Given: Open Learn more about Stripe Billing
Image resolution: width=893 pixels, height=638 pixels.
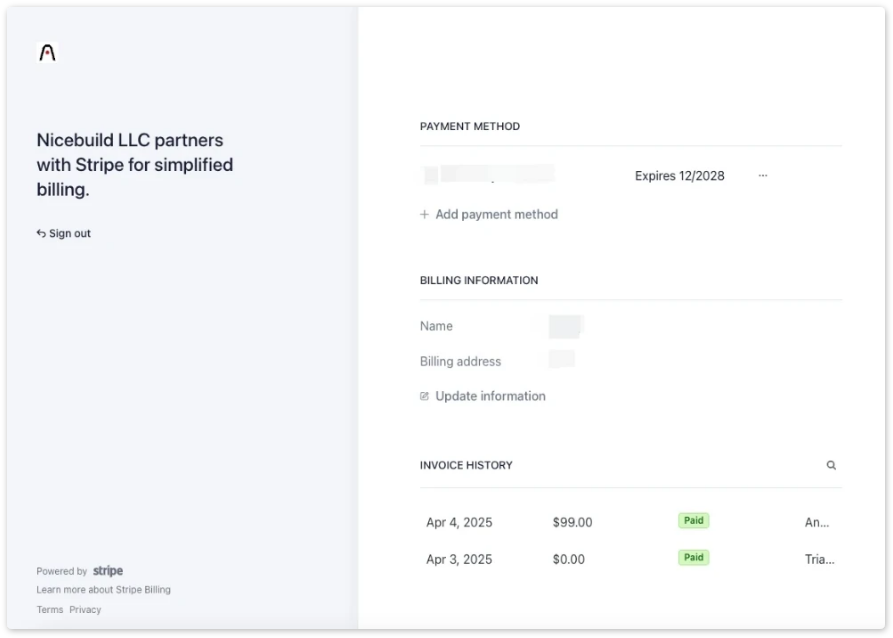Looking at the screenshot, I should click(x=104, y=590).
